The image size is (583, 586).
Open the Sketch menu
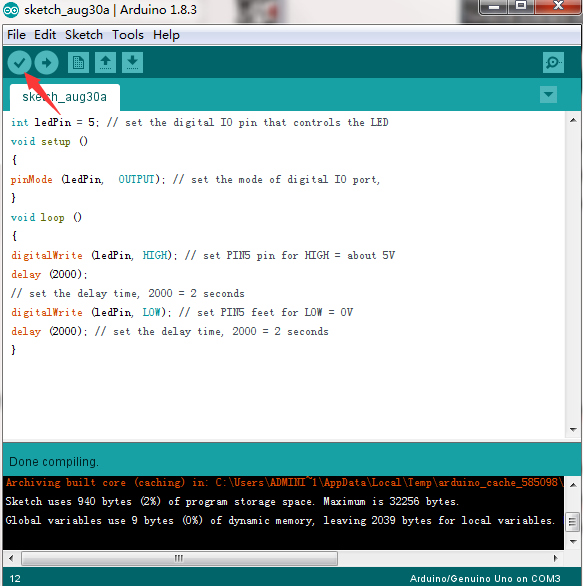pyautogui.click(x=84, y=35)
